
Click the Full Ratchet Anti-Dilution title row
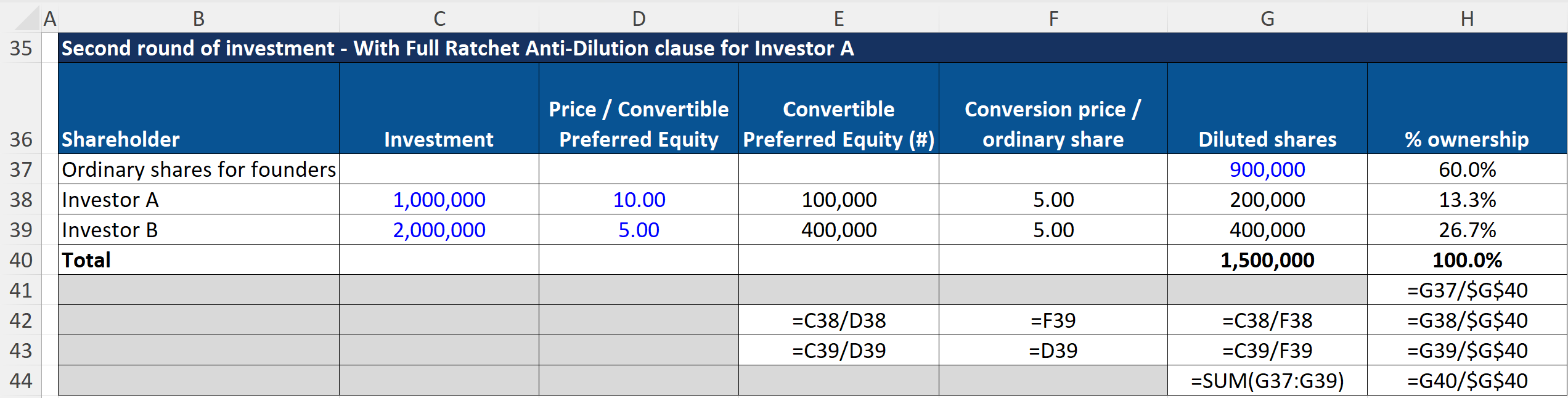(x=812, y=48)
